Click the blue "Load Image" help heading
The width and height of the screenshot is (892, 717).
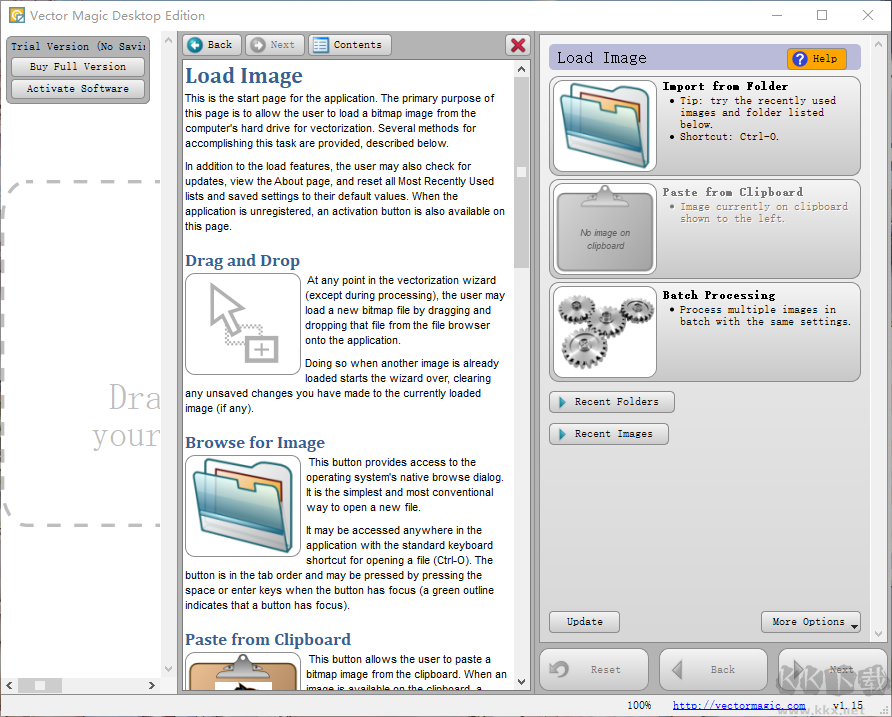[x=244, y=76]
